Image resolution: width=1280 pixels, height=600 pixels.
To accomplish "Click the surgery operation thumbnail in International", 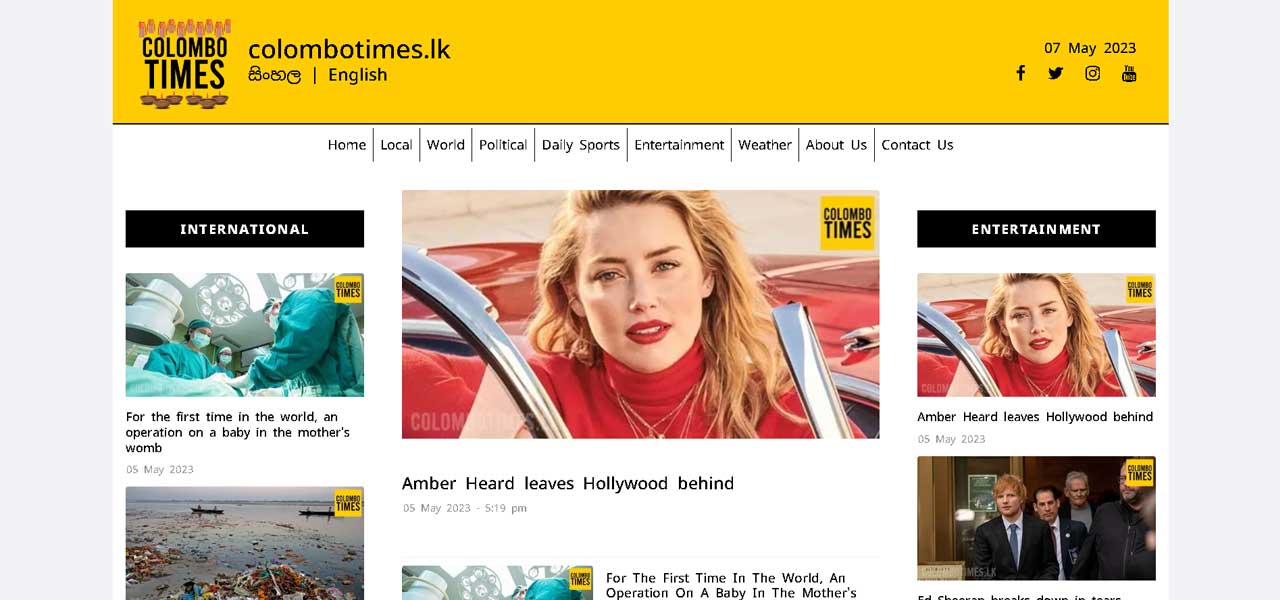I will [x=244, y=335].
